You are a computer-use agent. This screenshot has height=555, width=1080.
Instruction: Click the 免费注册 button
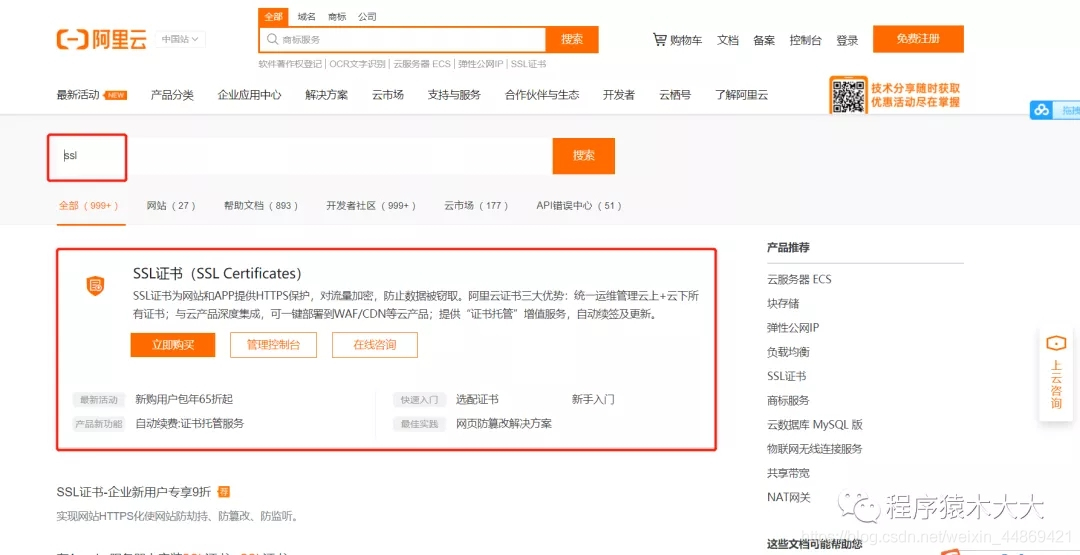pos(918,39)
